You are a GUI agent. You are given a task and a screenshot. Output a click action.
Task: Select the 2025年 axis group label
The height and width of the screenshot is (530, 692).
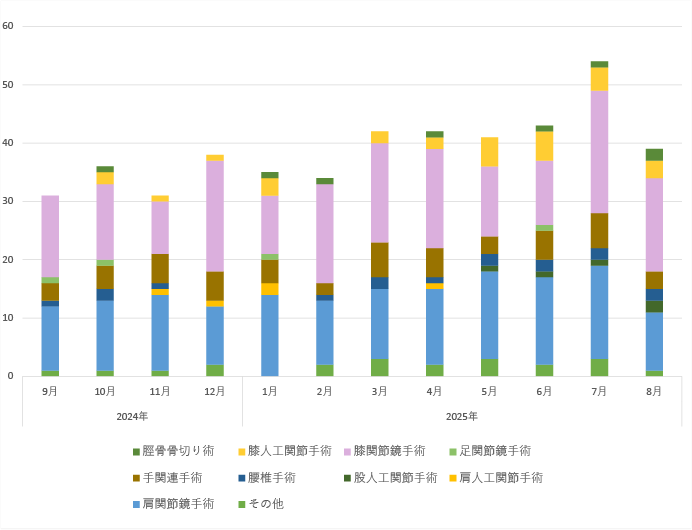pyautogui.click(x=461, y=416)
